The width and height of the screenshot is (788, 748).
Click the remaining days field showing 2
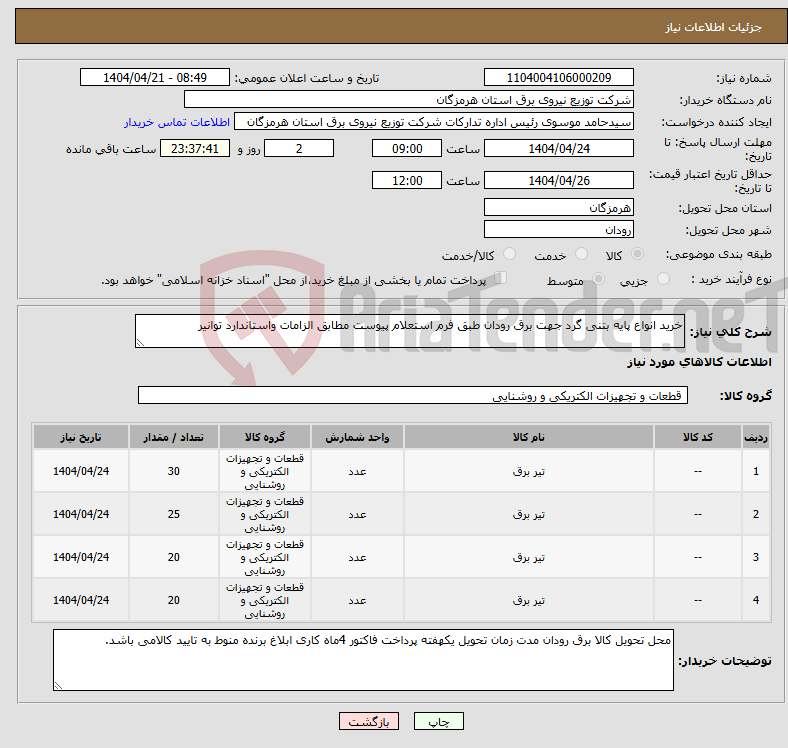pyautogui.click(x=299, y=148)
